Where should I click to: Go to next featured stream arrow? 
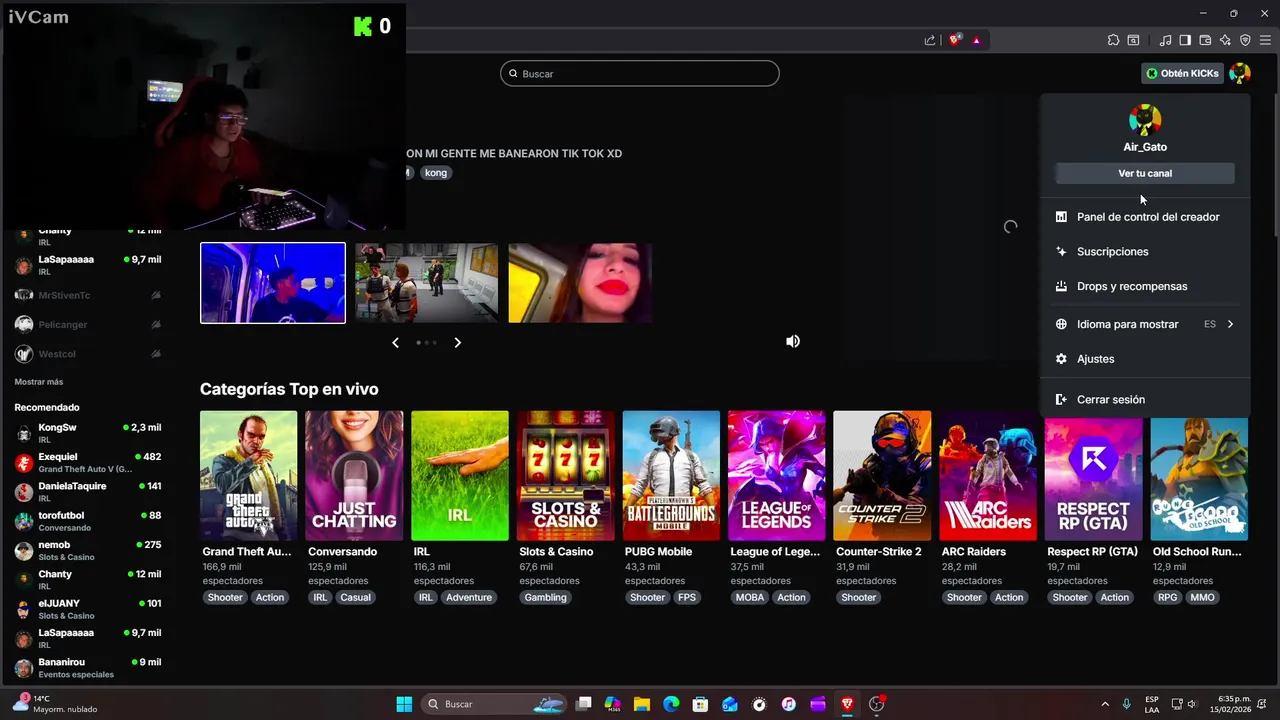coord(457,342)
